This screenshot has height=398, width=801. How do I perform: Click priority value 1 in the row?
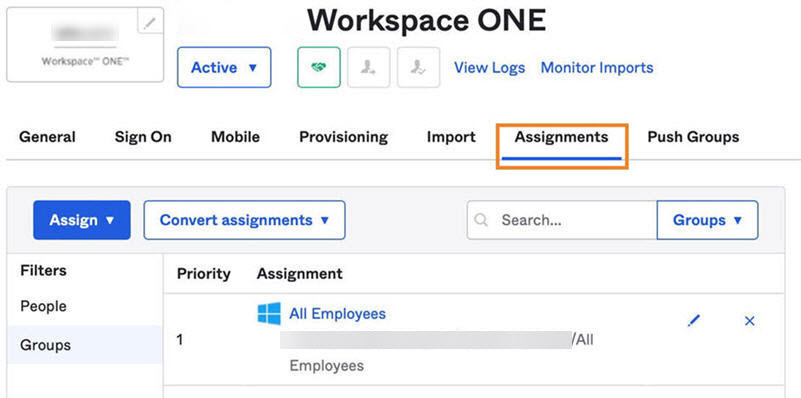(180, 339)
